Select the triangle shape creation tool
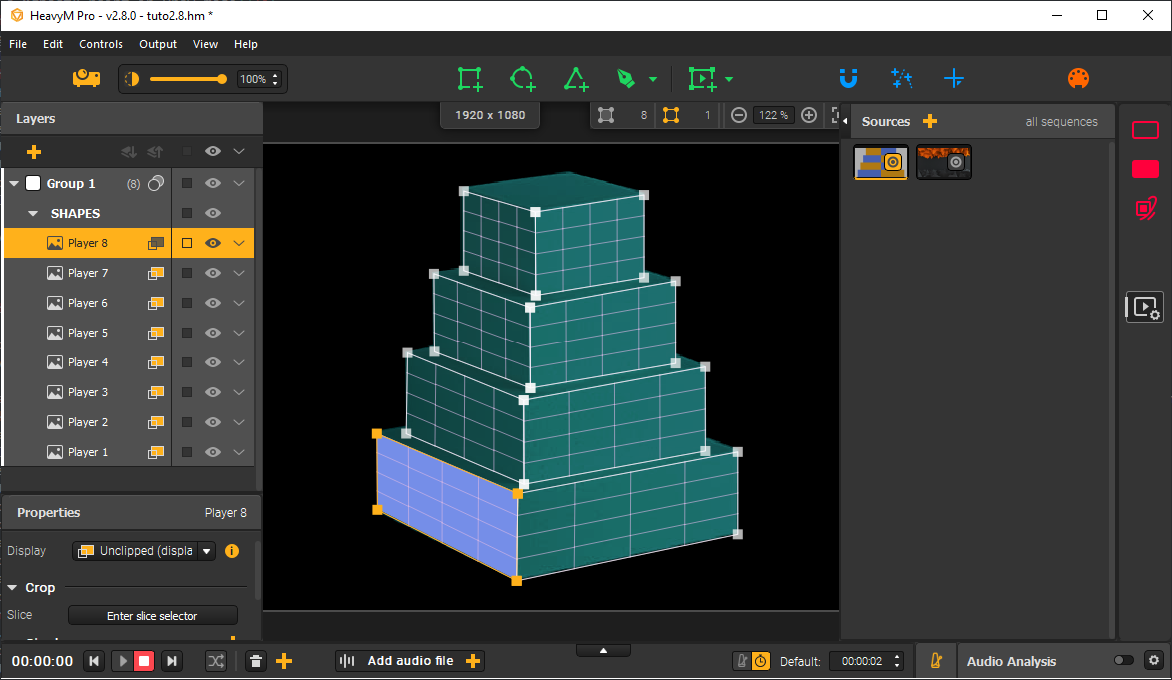The image size is (1172, 680). click(575, 78)
